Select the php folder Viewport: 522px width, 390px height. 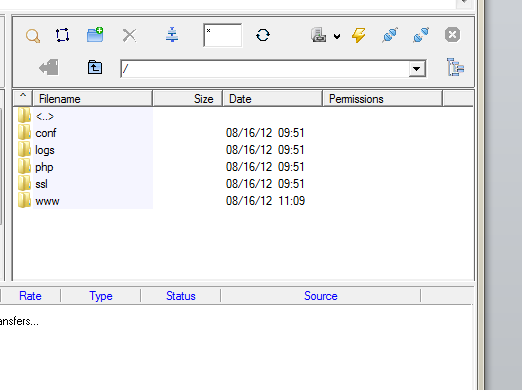(x=44, y=167)
